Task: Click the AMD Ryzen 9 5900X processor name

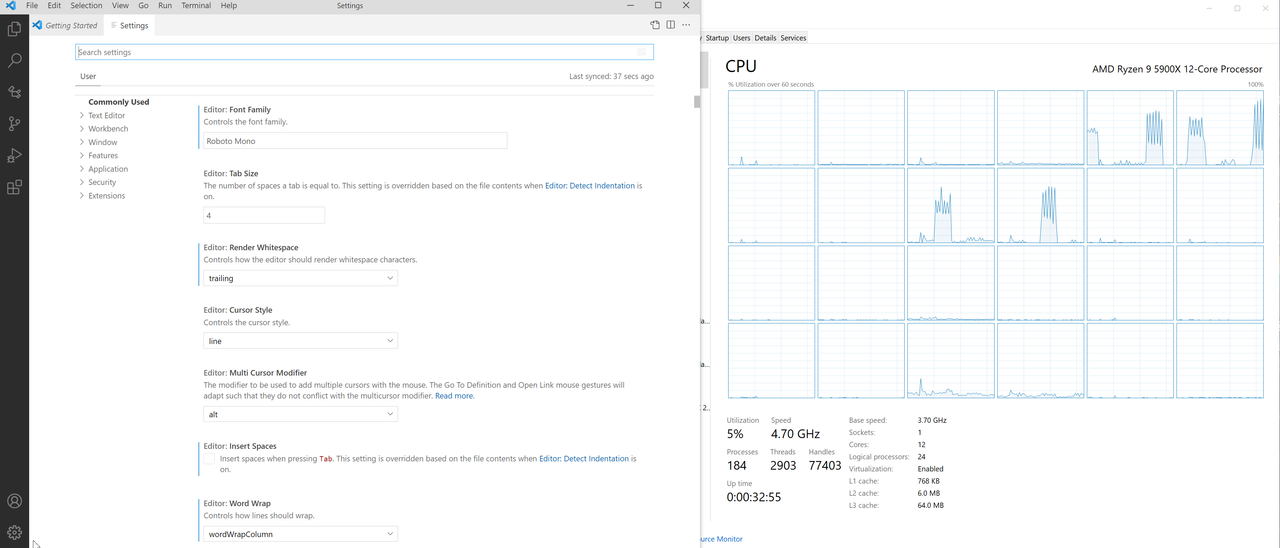Action: pyautogui.click(x=1177, y=69)
